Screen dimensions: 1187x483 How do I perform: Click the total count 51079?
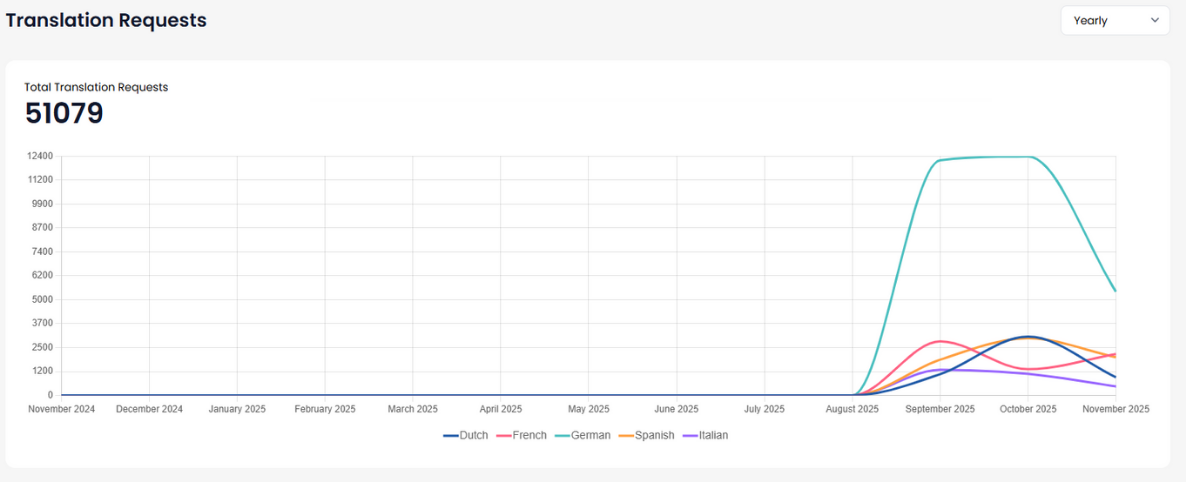(x=64, y=114)
